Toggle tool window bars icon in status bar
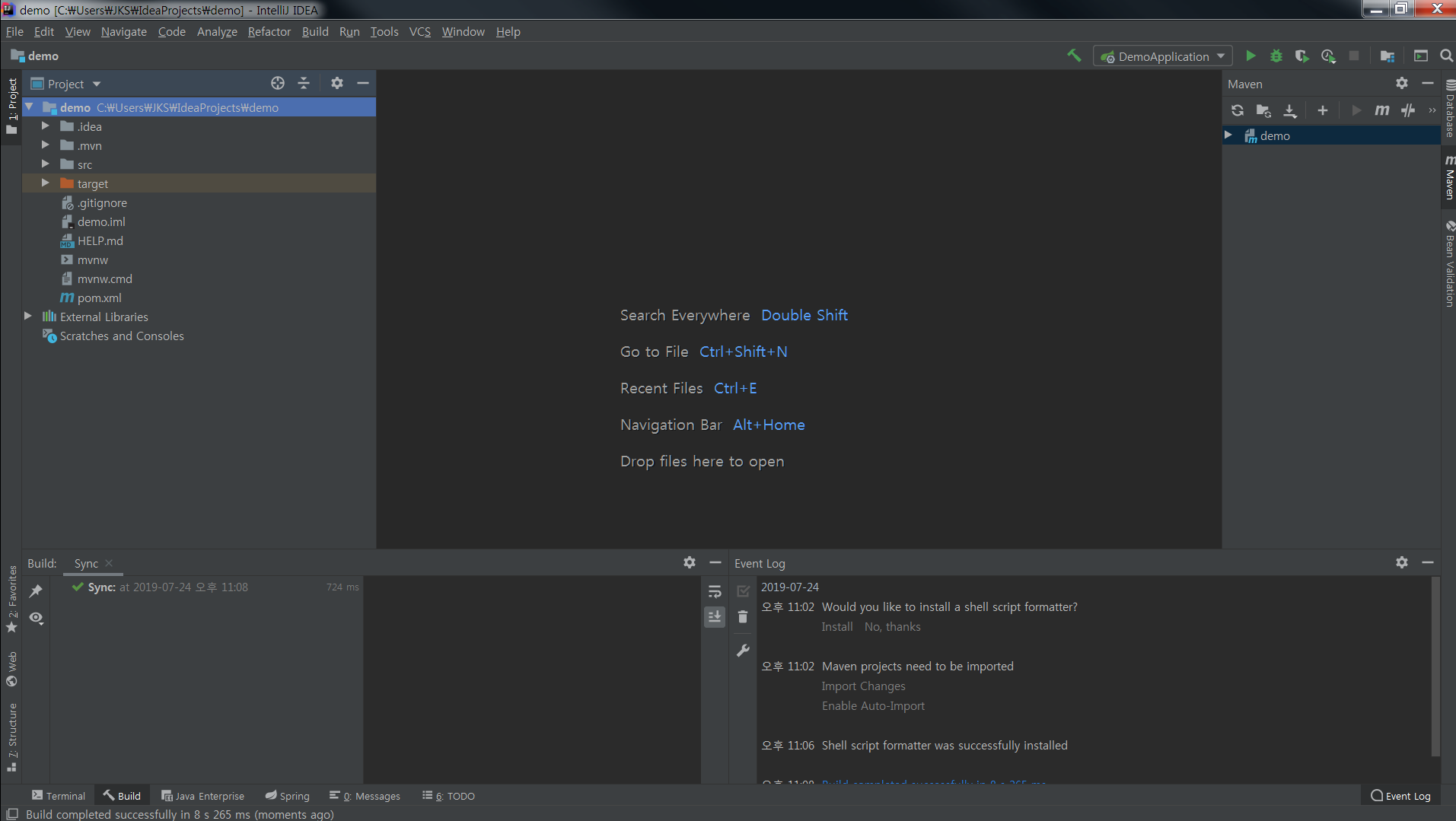 click(x=11, y=814)
